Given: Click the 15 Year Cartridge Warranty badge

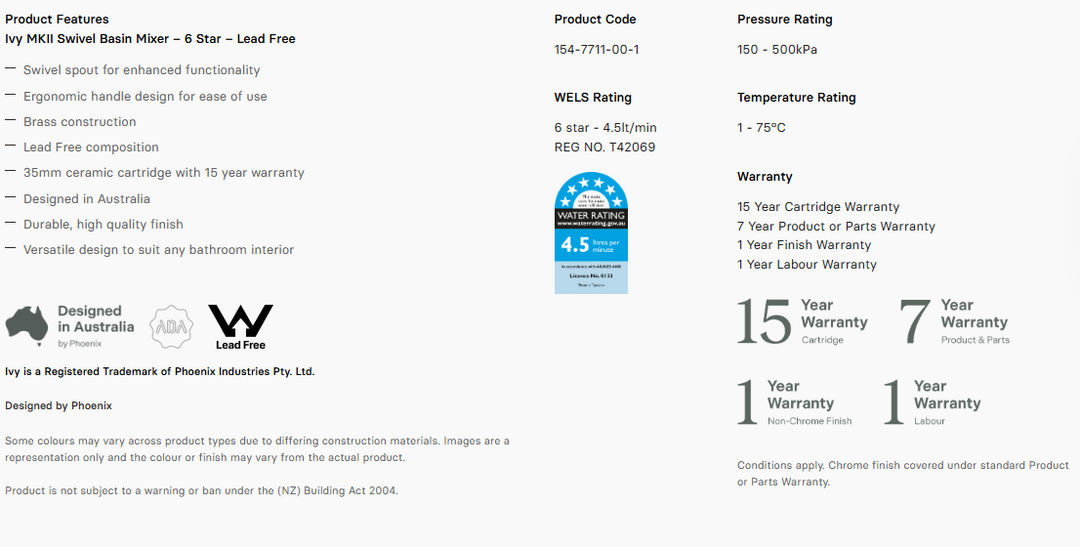Looking at the screenshot, I should click(x=802, y=323).
